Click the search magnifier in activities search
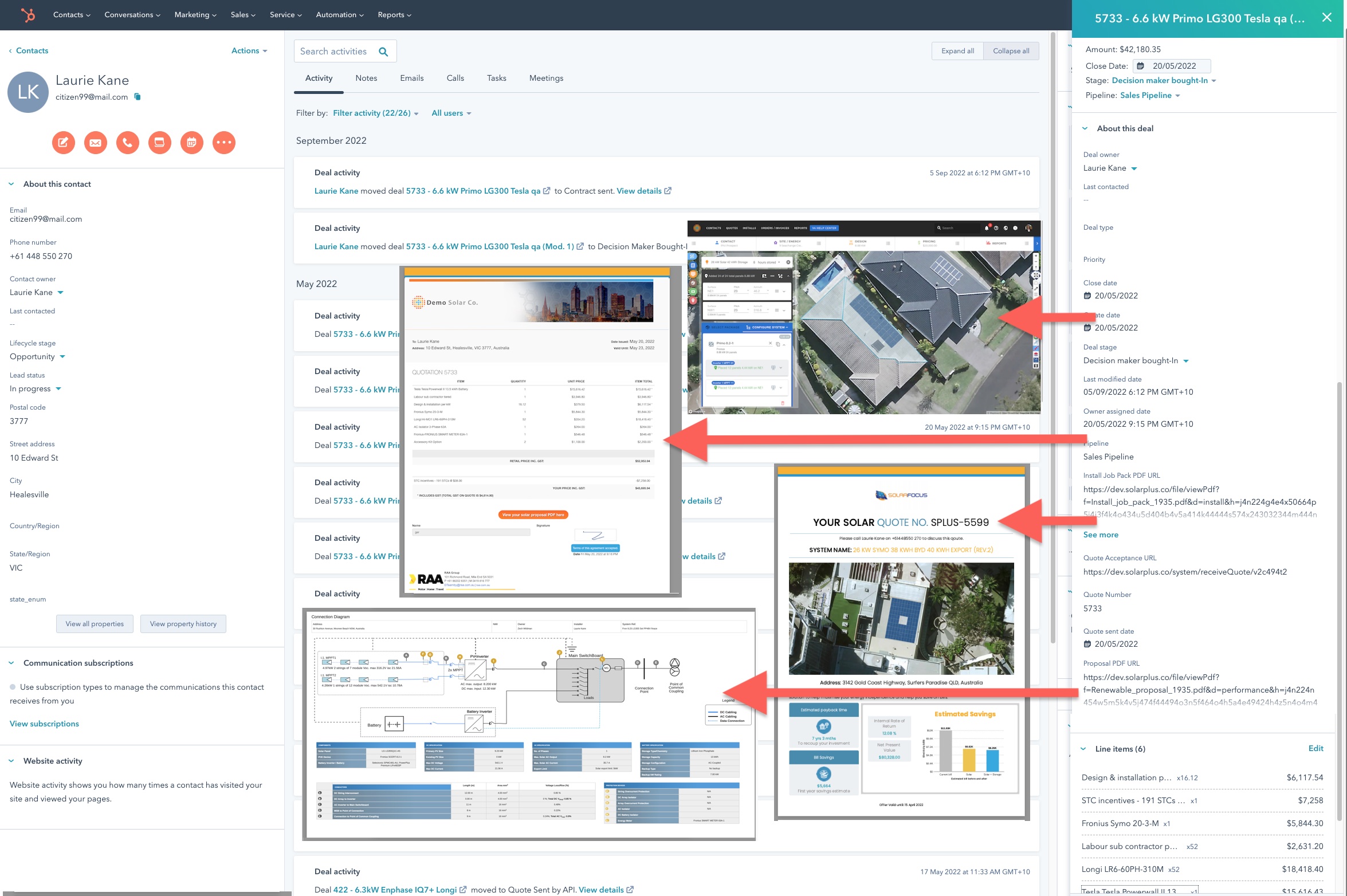 (x=383, y=52)
